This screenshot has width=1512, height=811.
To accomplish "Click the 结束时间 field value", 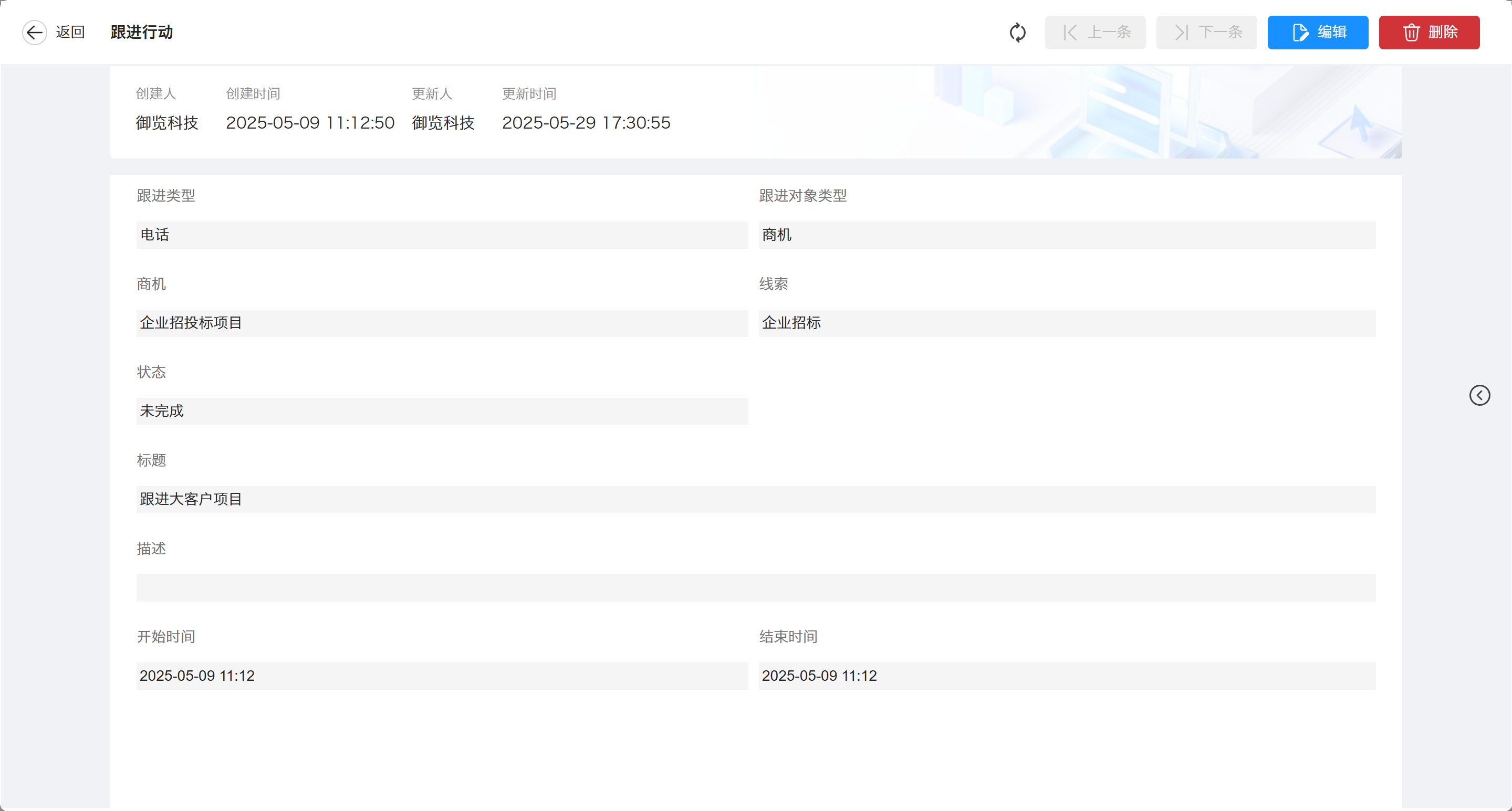I will pos(1067,676).
